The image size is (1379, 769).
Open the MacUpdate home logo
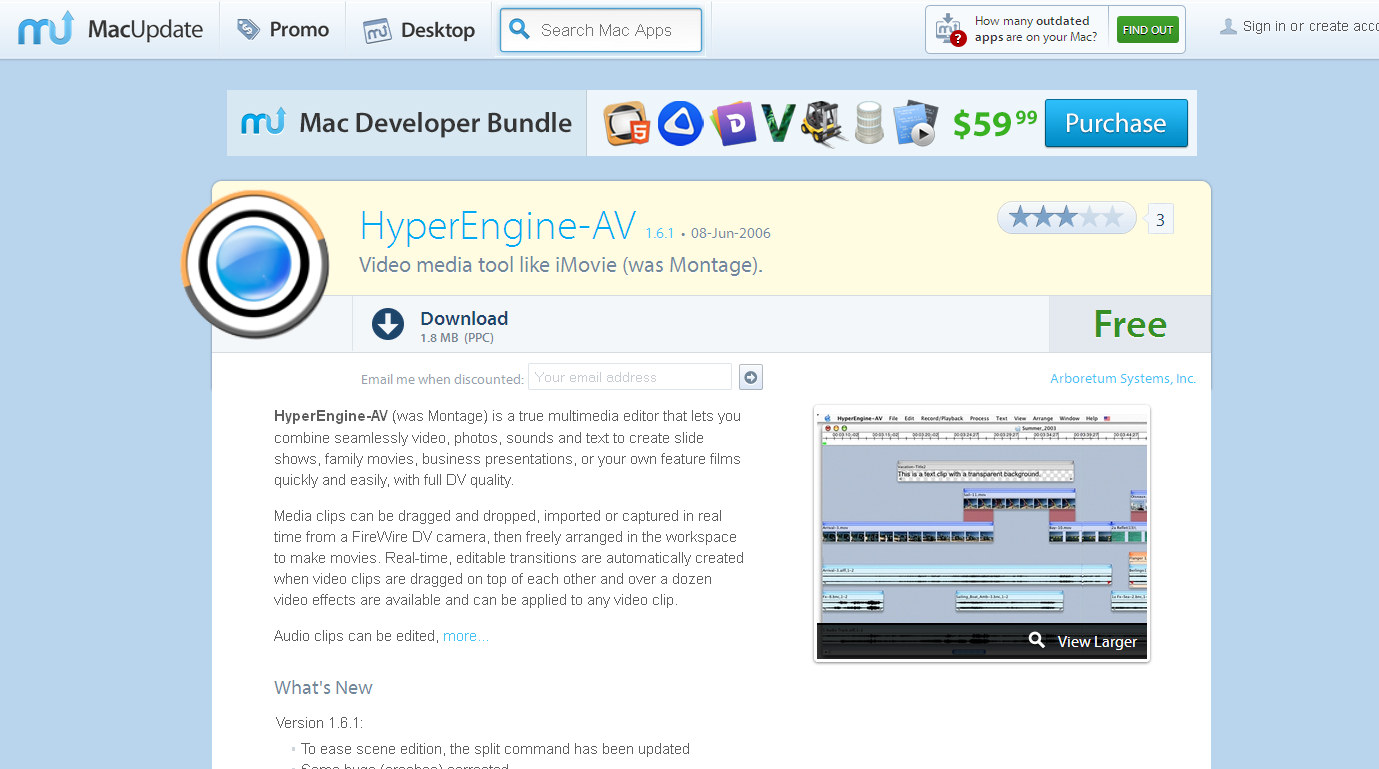[x=110, y=29]
